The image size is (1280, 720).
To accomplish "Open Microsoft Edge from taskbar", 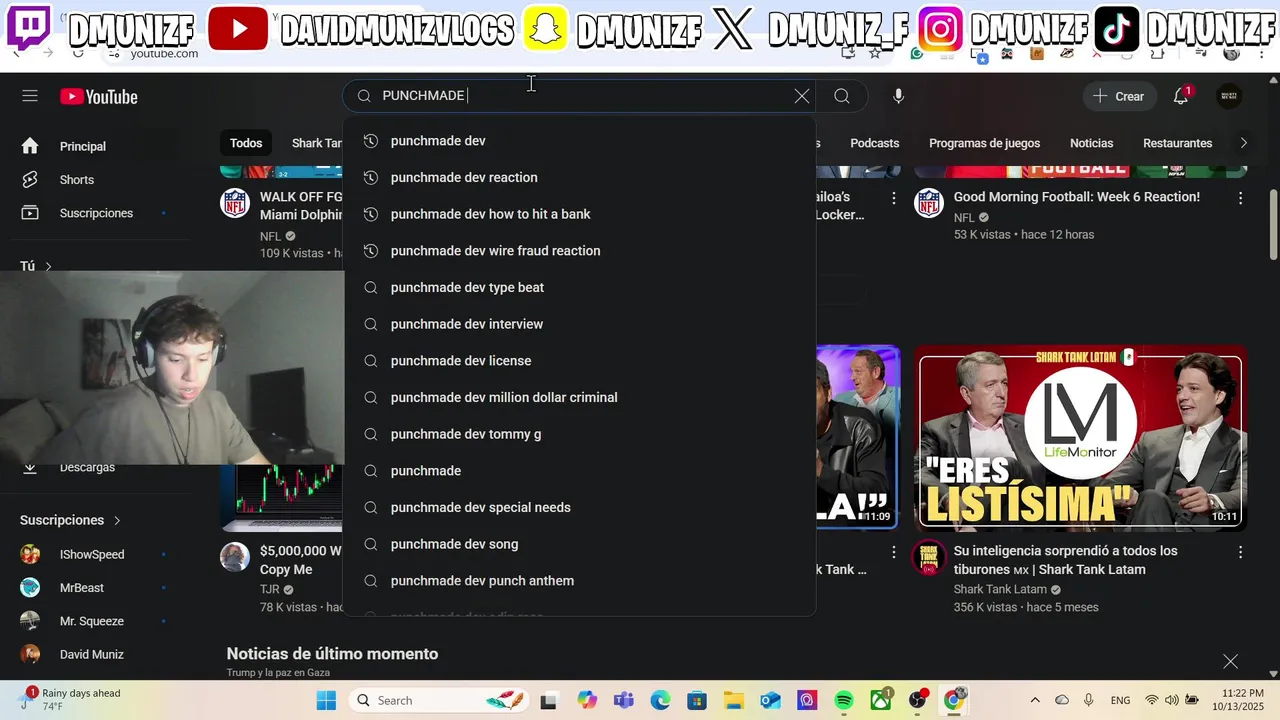I will 660,701.
